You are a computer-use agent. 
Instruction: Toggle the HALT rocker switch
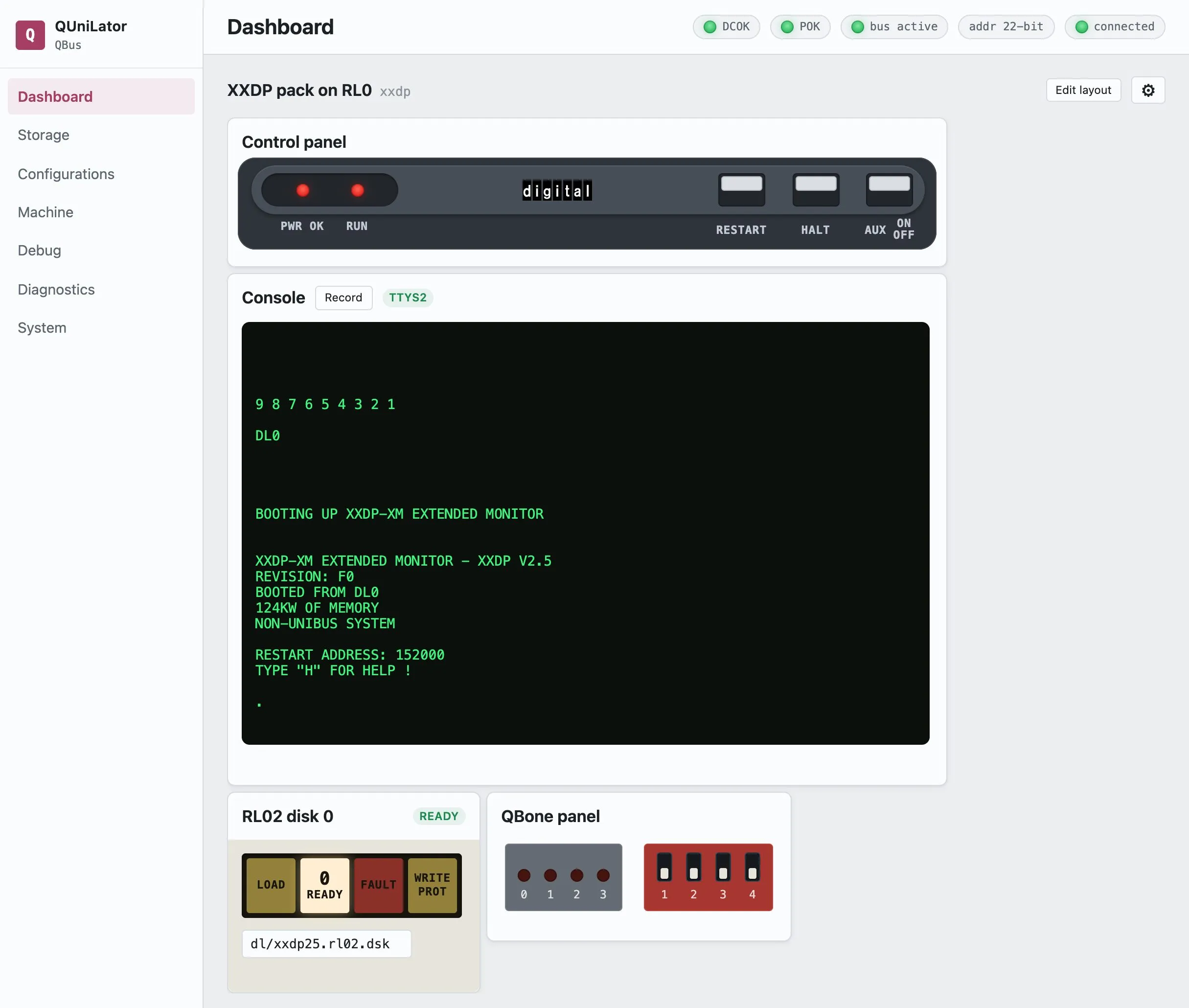[816, 190]
